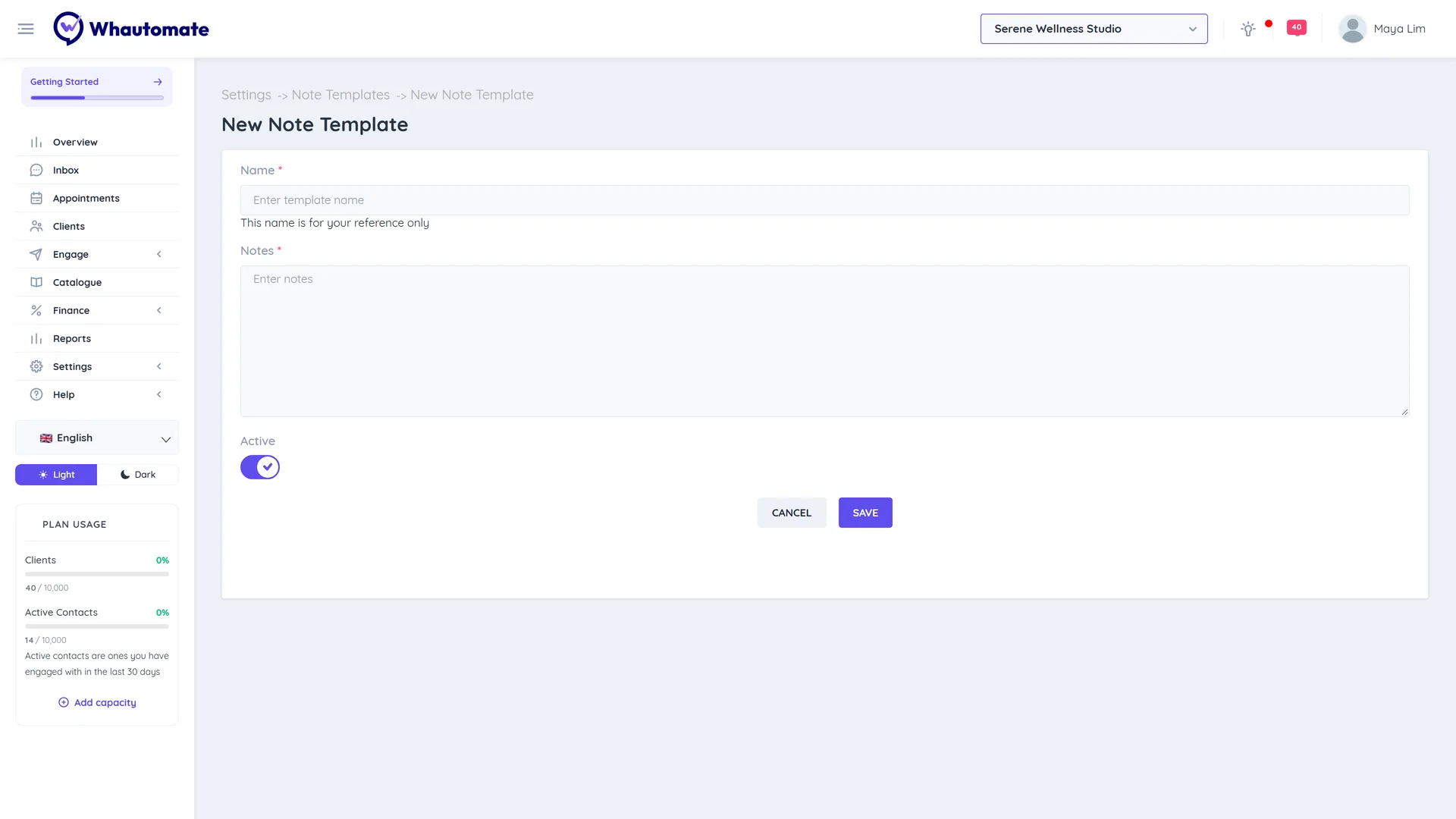Expand the Help submenu chevron
Image resolution: width=1456 pixels, height=819 pixels.
pos(159,395)
